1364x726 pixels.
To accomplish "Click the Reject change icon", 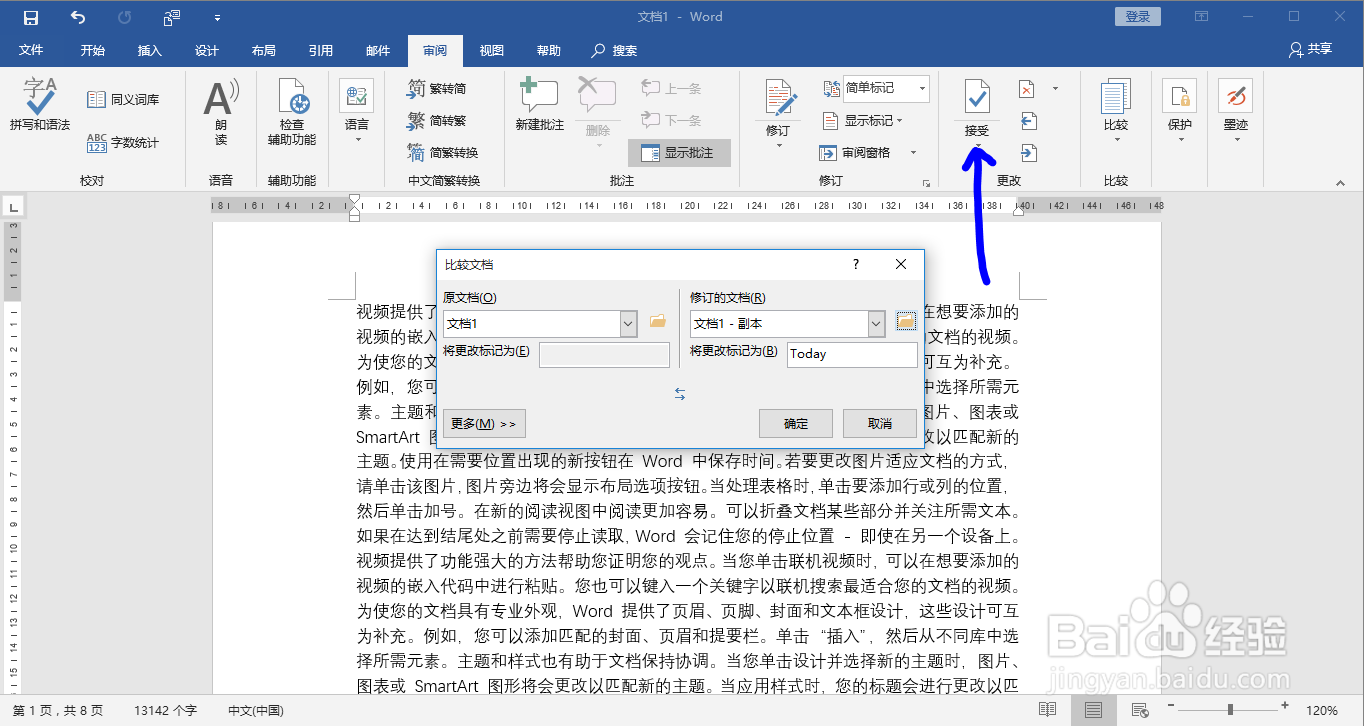I will click(x=1027, y=89).
